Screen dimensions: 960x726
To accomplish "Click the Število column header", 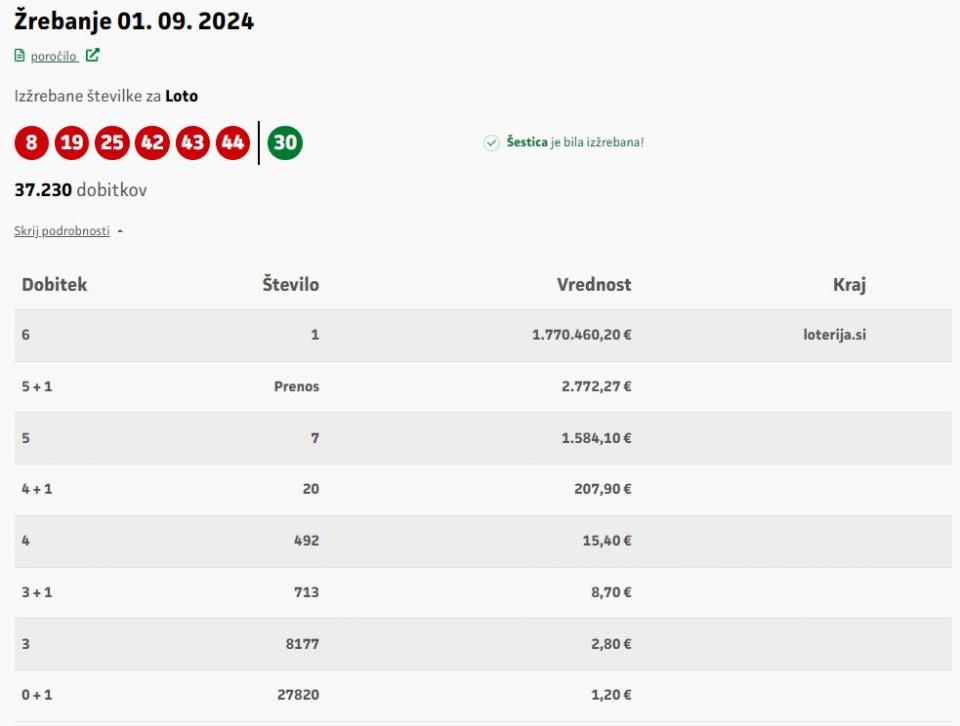I will coord(290,285).
